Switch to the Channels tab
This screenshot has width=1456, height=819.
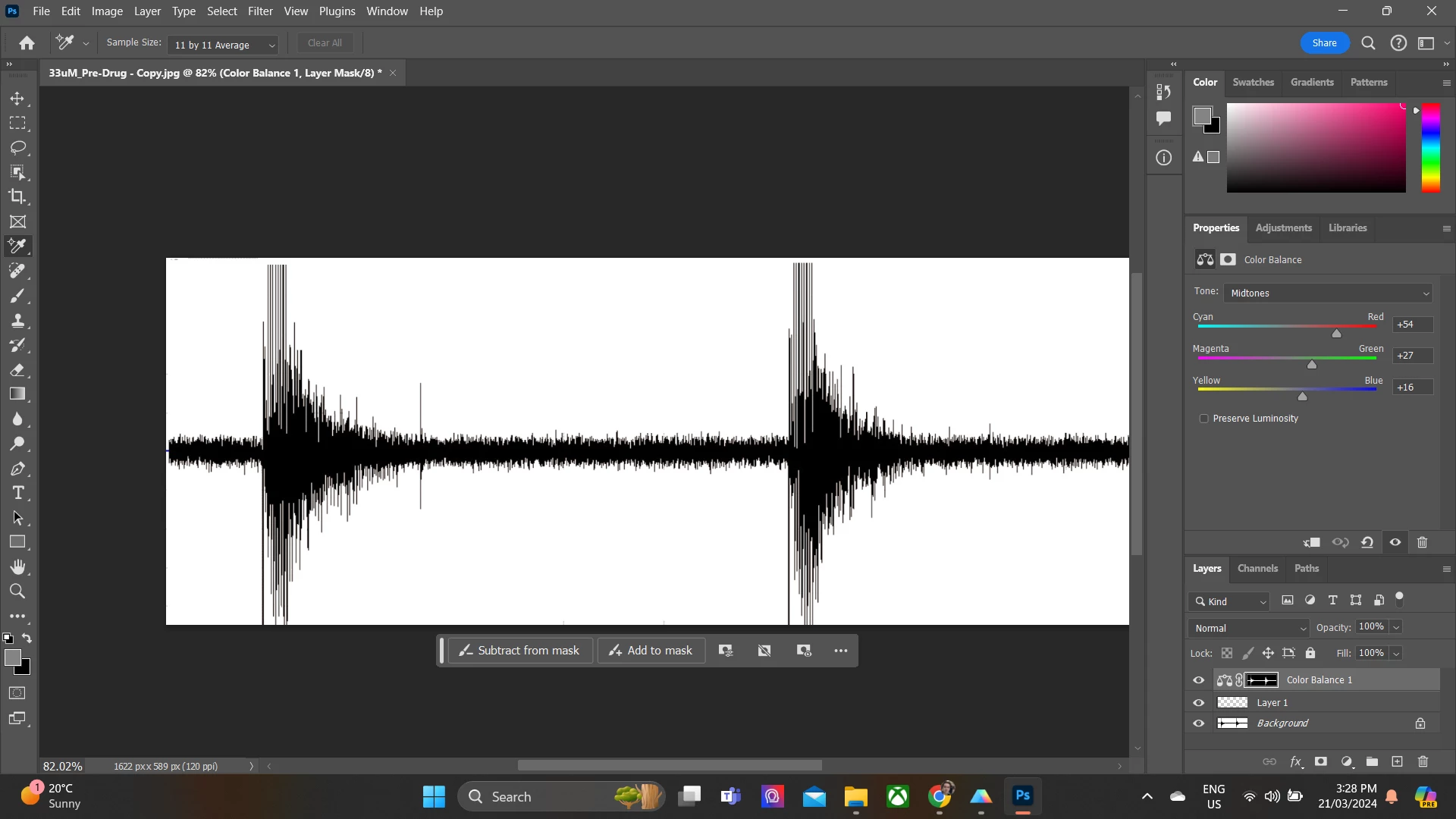[1257, 569]
